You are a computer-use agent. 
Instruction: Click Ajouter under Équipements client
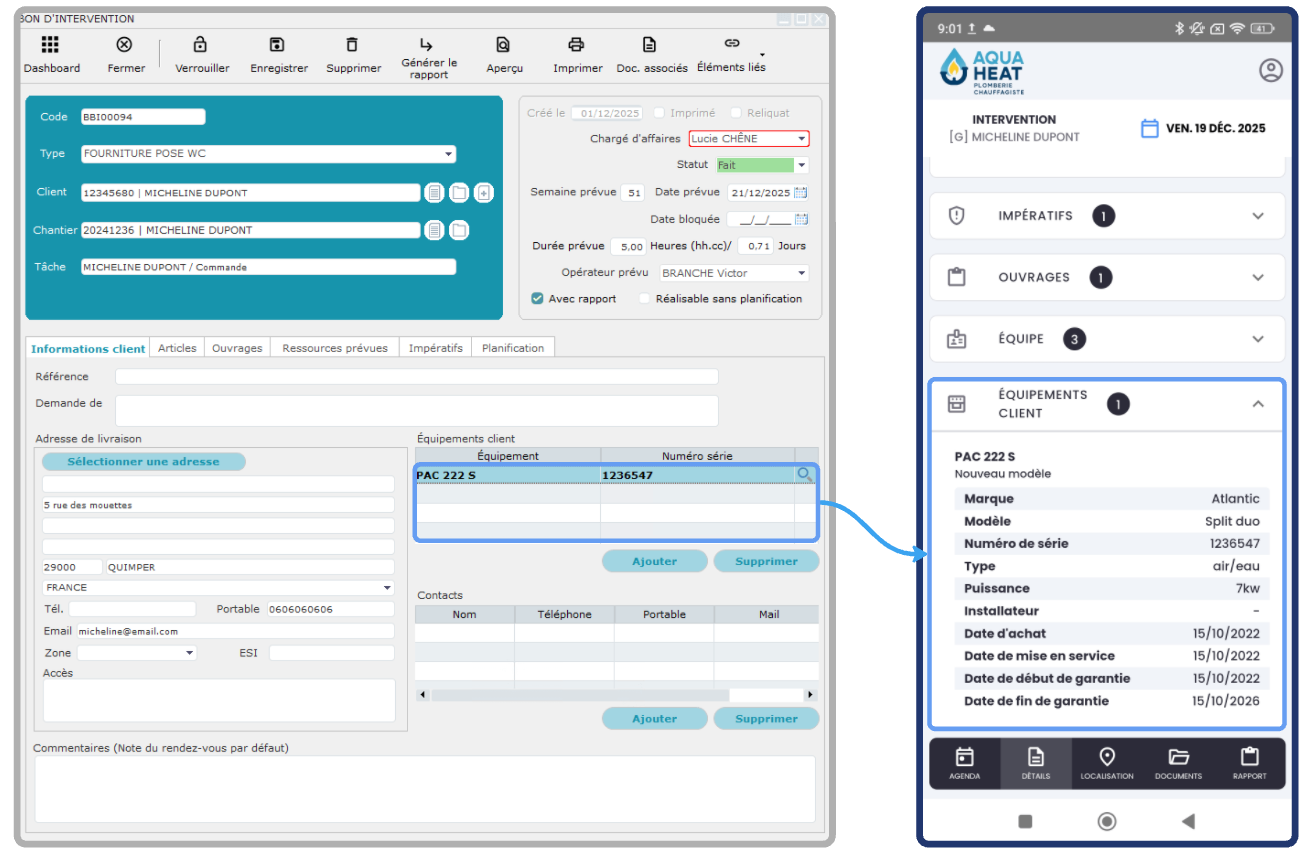(x=654, y=562)
